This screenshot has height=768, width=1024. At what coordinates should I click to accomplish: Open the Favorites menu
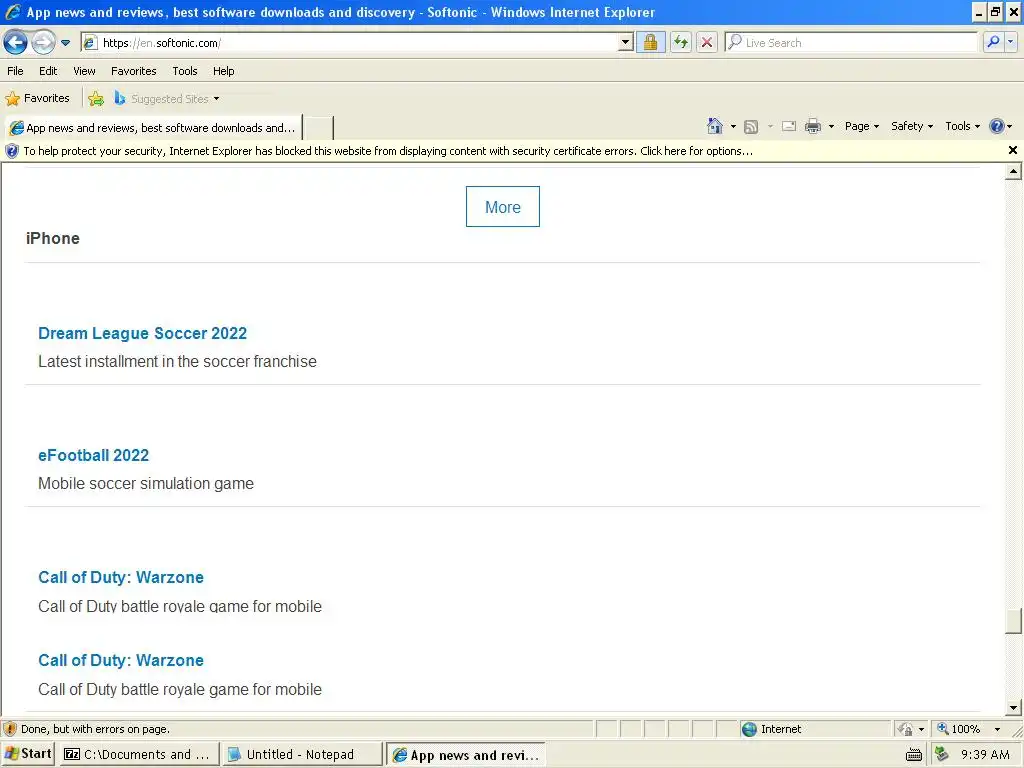(134, 71)
